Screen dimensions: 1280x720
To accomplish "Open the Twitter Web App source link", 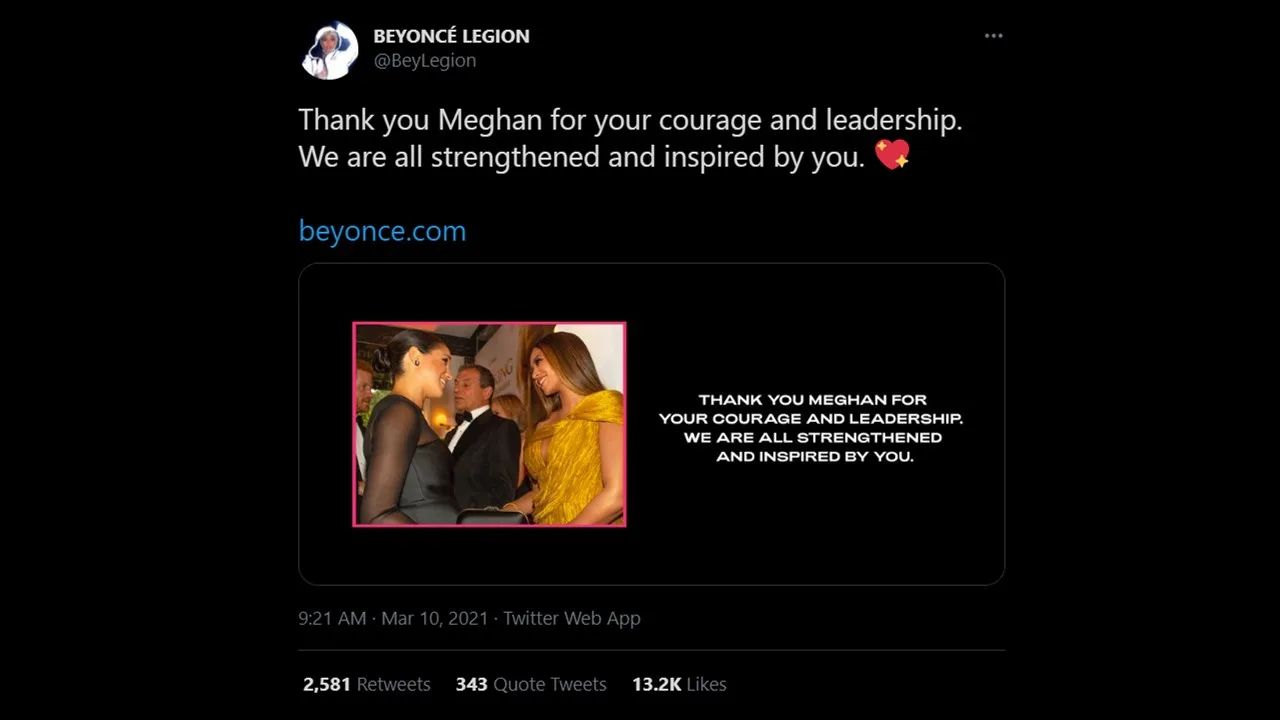I will (571, 618).
